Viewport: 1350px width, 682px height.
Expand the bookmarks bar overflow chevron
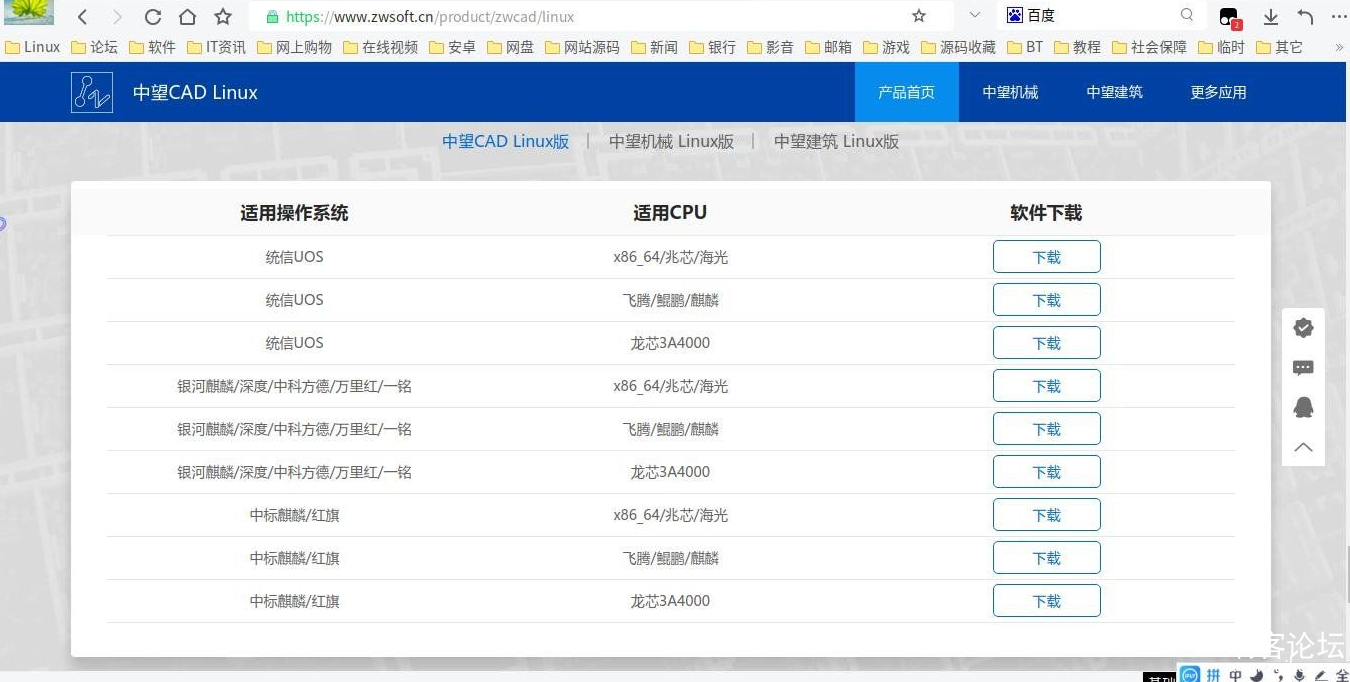(1339, 47)
